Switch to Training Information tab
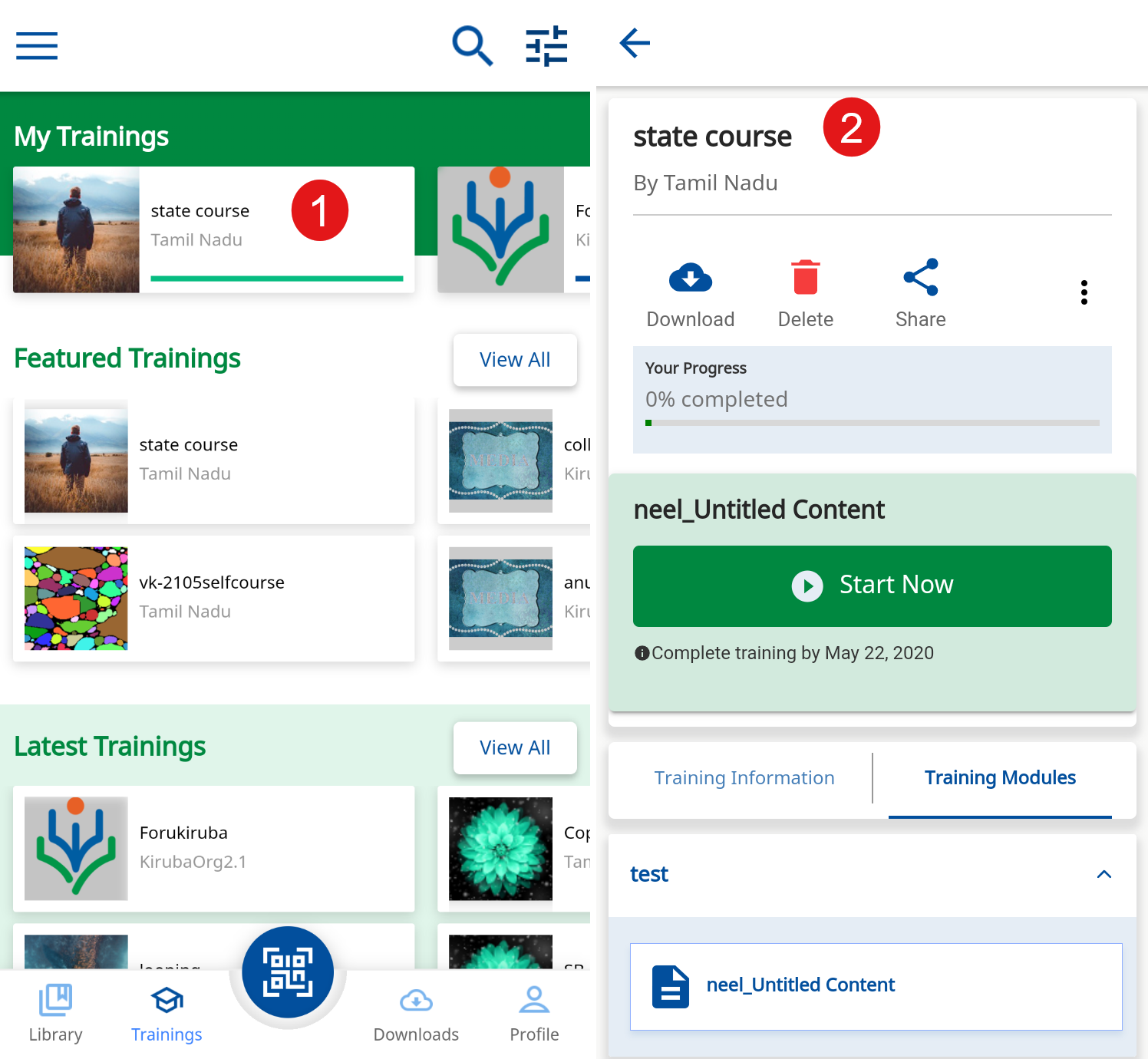This screenshot has width=1148, height=1059. point(744,778)
